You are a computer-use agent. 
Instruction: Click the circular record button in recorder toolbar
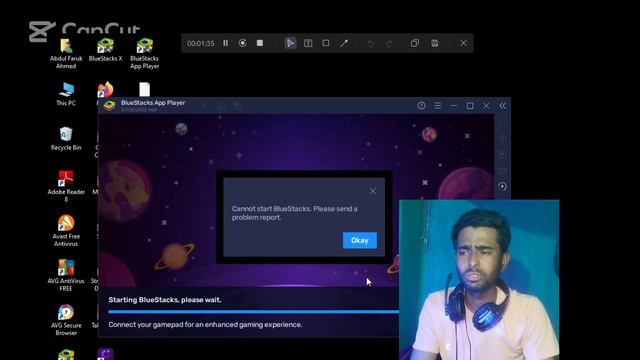242,43
